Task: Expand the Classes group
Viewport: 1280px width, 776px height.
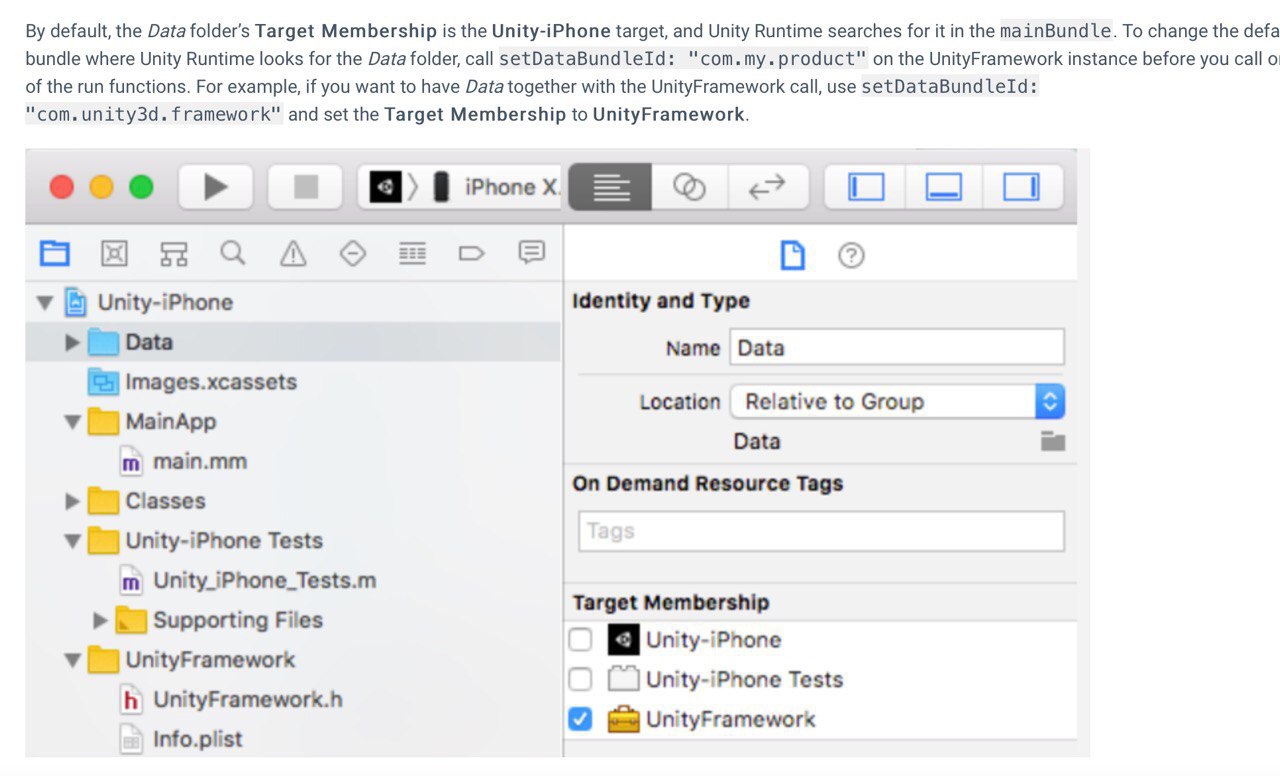Action: 72,501
